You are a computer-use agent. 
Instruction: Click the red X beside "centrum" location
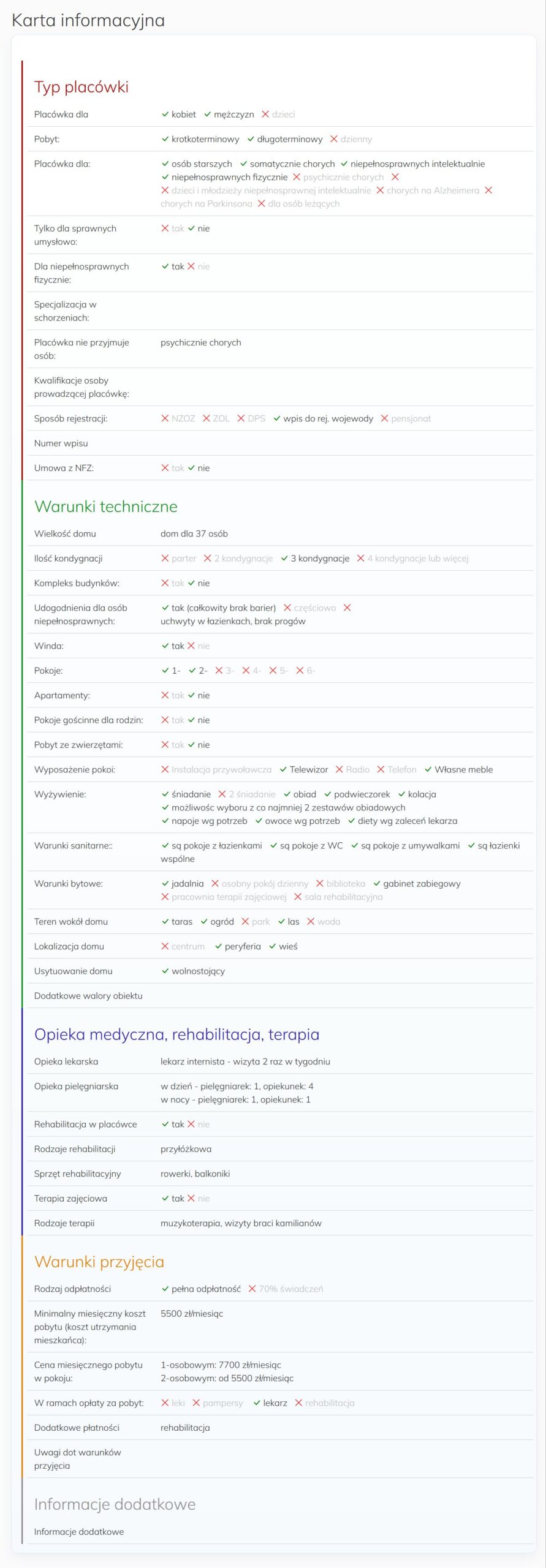[165, 946]
